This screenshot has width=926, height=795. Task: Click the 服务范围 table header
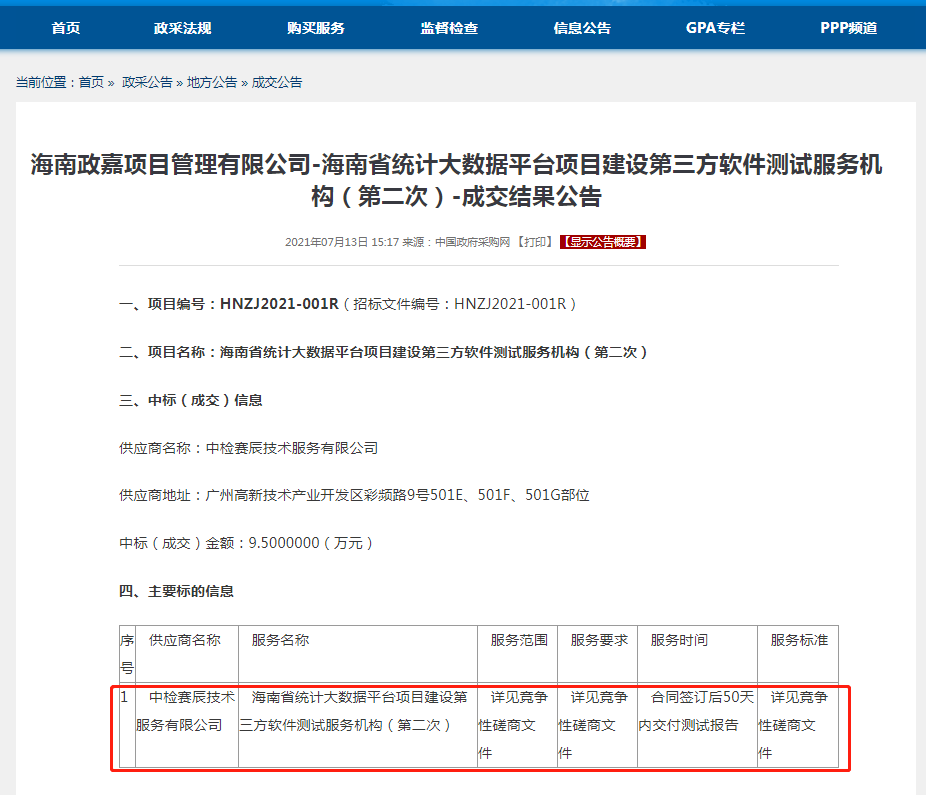coord(517,654)
